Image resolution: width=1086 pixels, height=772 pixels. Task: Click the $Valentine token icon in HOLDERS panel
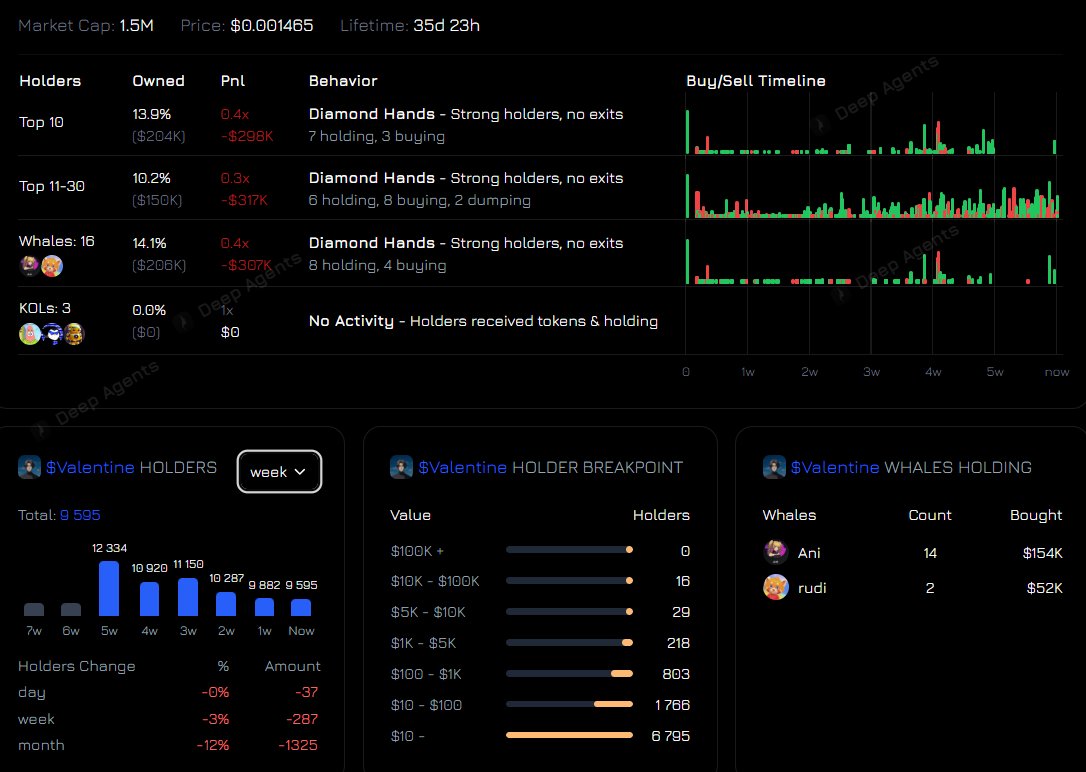point(29,467)
